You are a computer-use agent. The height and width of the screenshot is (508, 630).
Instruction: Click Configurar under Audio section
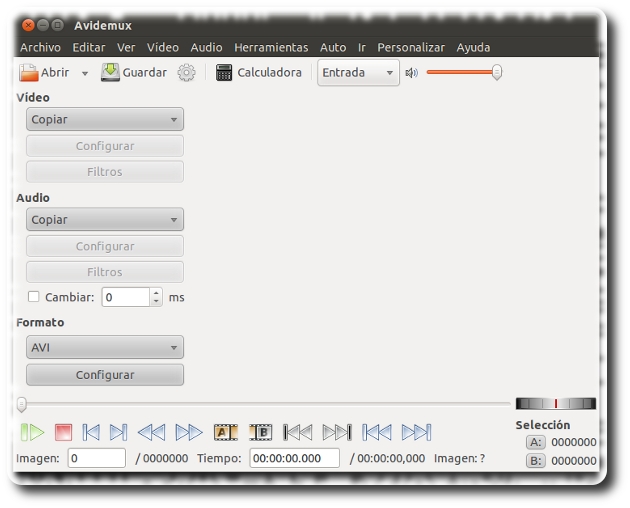[105, 246]
